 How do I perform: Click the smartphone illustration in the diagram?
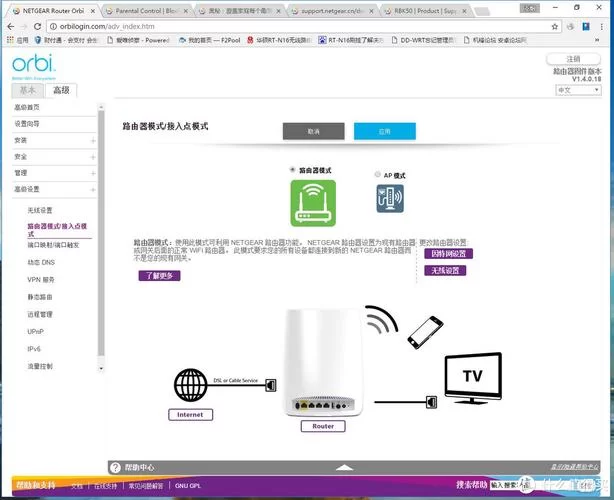coord(425,332)
